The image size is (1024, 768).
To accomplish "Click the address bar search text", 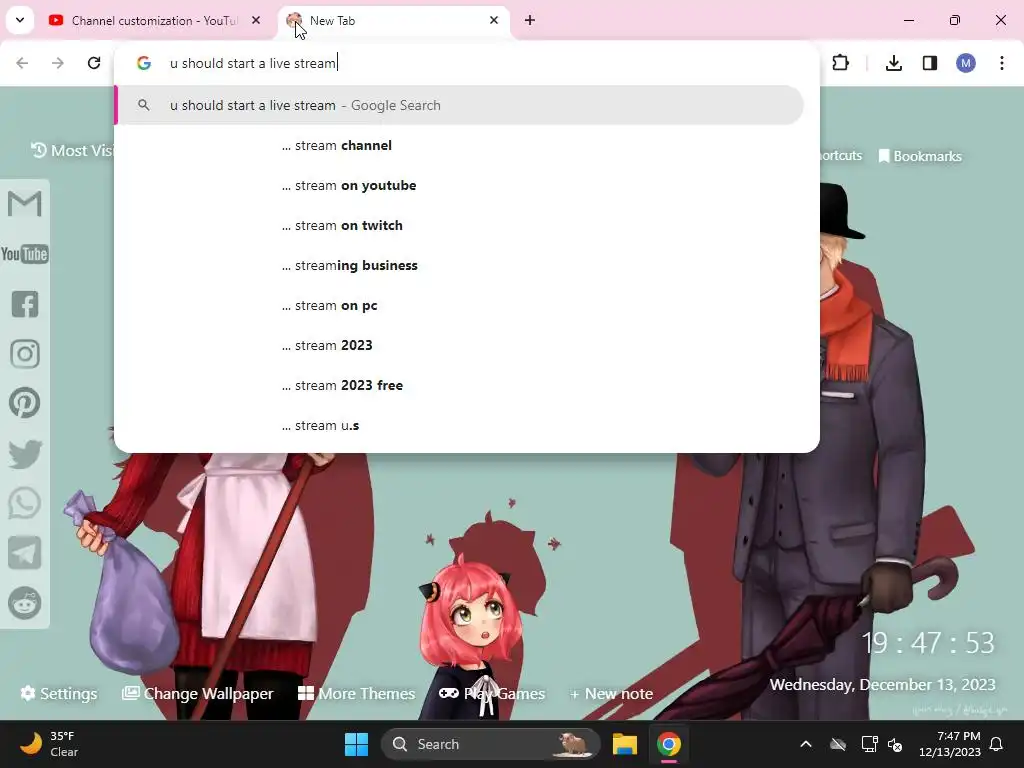I will click(253, 63).
